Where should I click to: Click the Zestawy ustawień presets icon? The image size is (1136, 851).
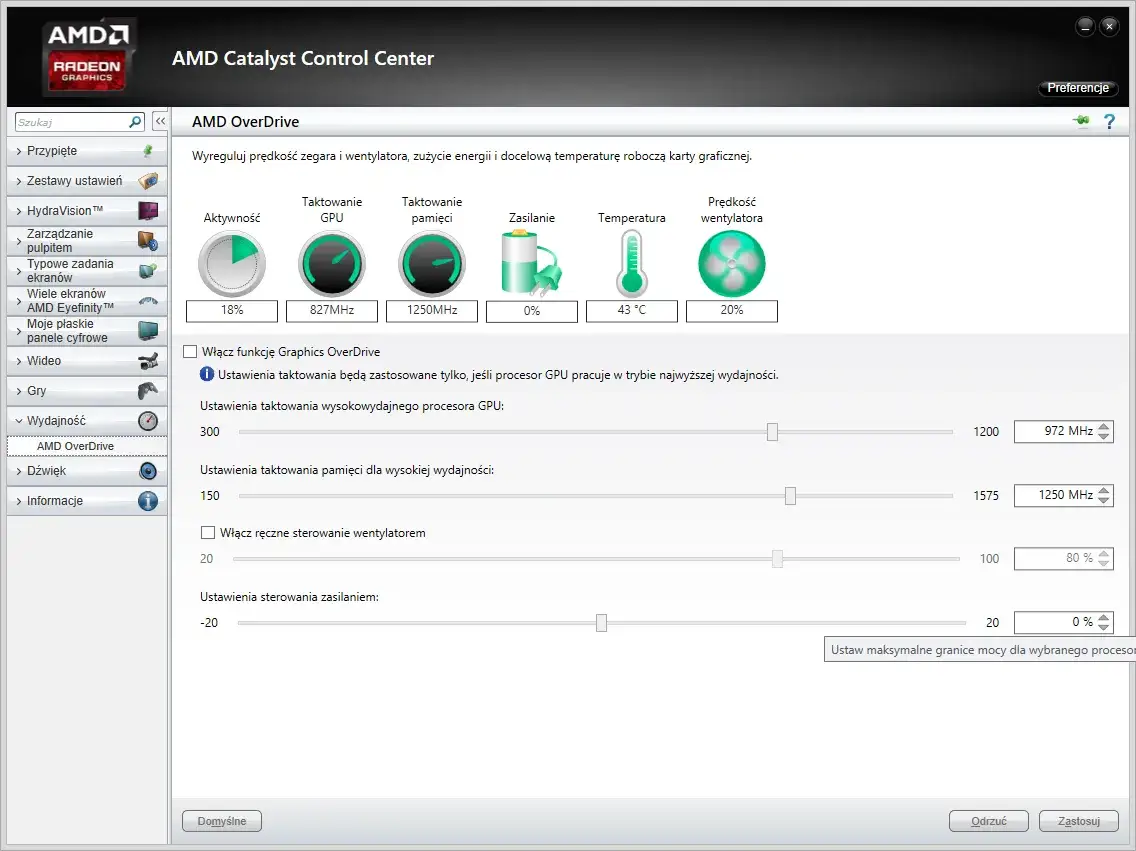[148, 181]
